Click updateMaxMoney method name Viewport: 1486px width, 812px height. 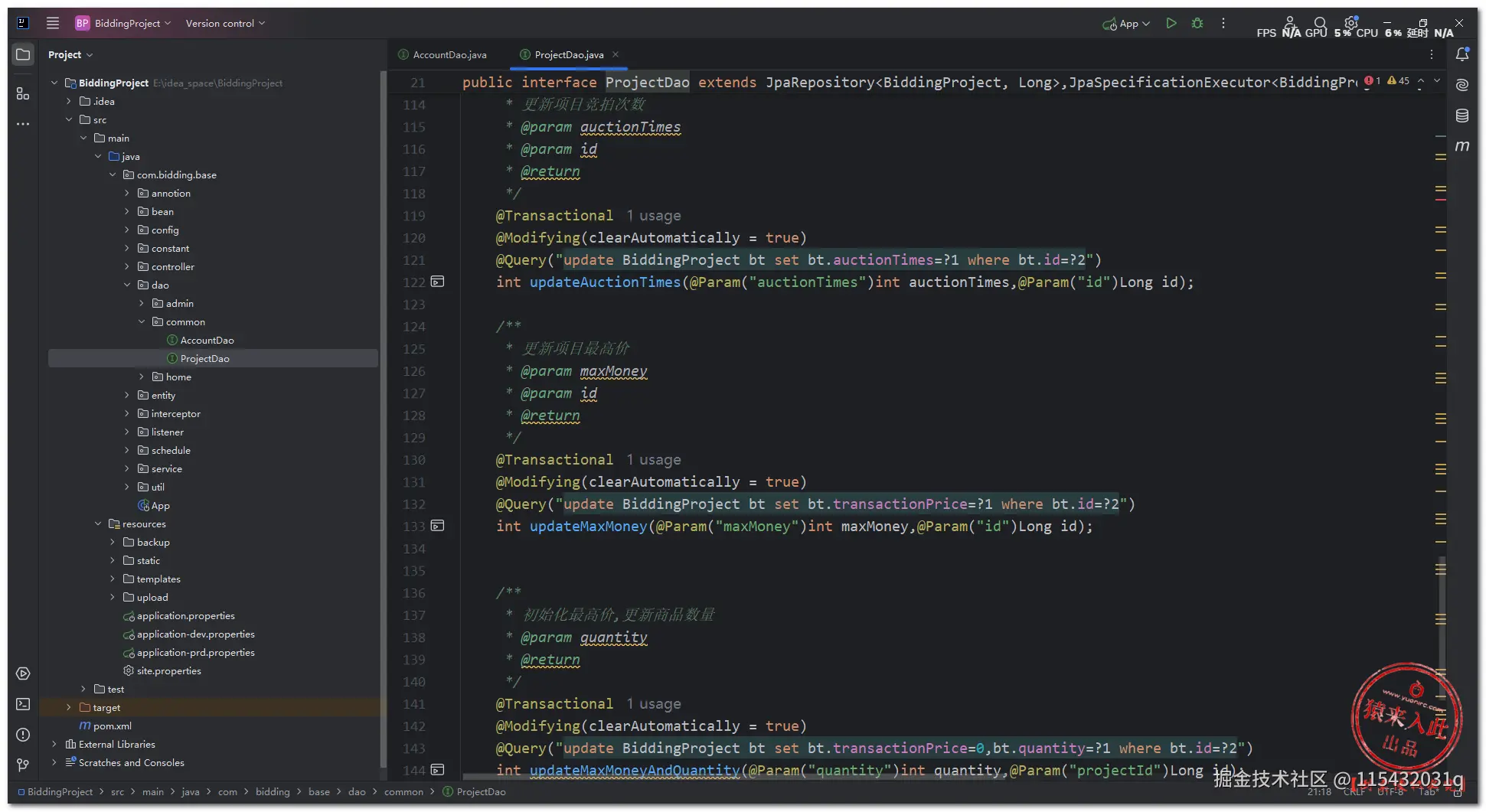coord(588,527)
